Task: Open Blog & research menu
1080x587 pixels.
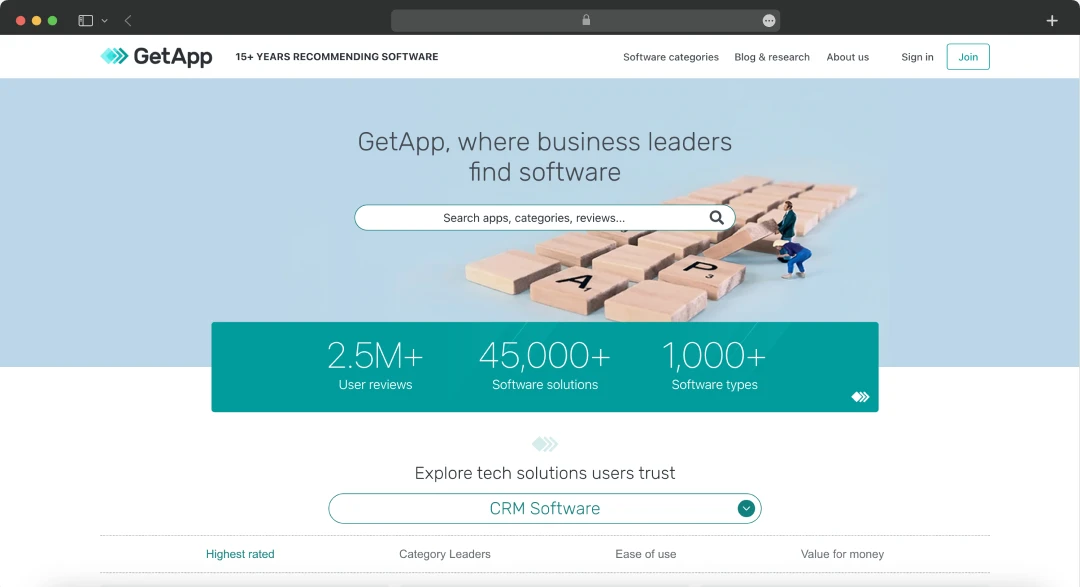Action: coord(772,57)
